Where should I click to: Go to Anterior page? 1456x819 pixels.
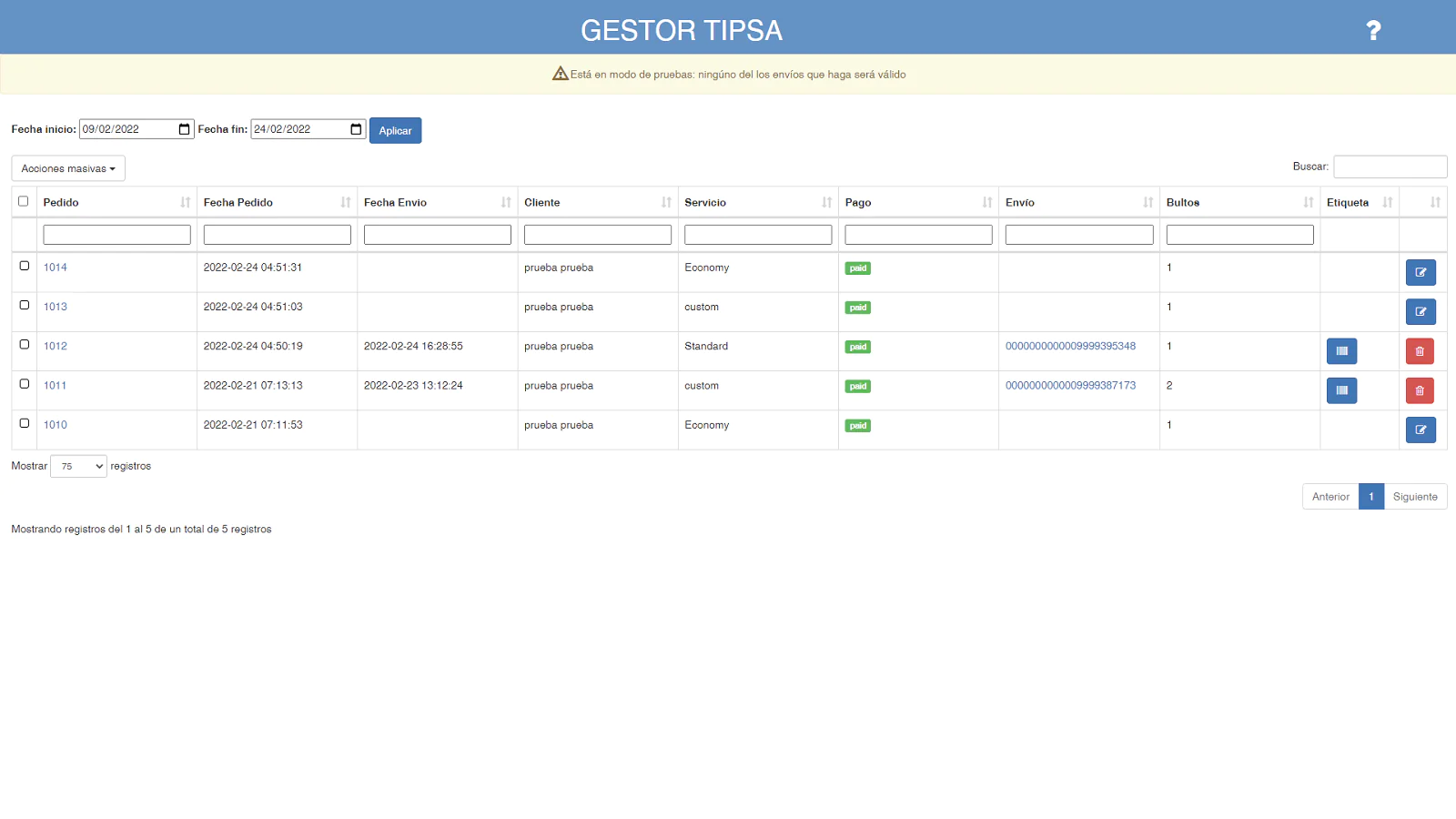(1330, 497)
